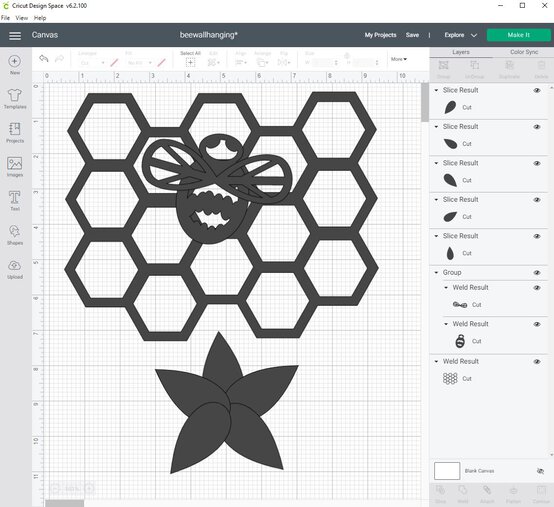Viewport: 554px width, 507px height.
Task: Open My Projects link
Action: [381, 35]
